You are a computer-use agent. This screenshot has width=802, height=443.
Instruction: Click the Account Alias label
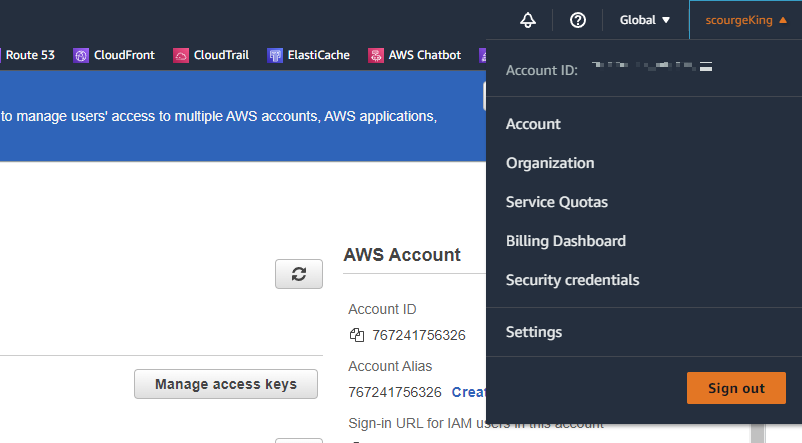click(x=390, y=366)
